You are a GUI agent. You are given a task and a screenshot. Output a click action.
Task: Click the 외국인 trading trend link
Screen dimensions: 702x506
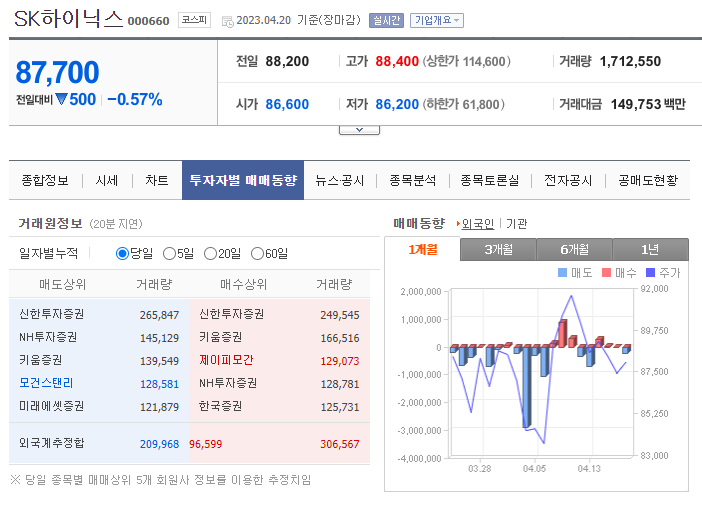[478, 223]
